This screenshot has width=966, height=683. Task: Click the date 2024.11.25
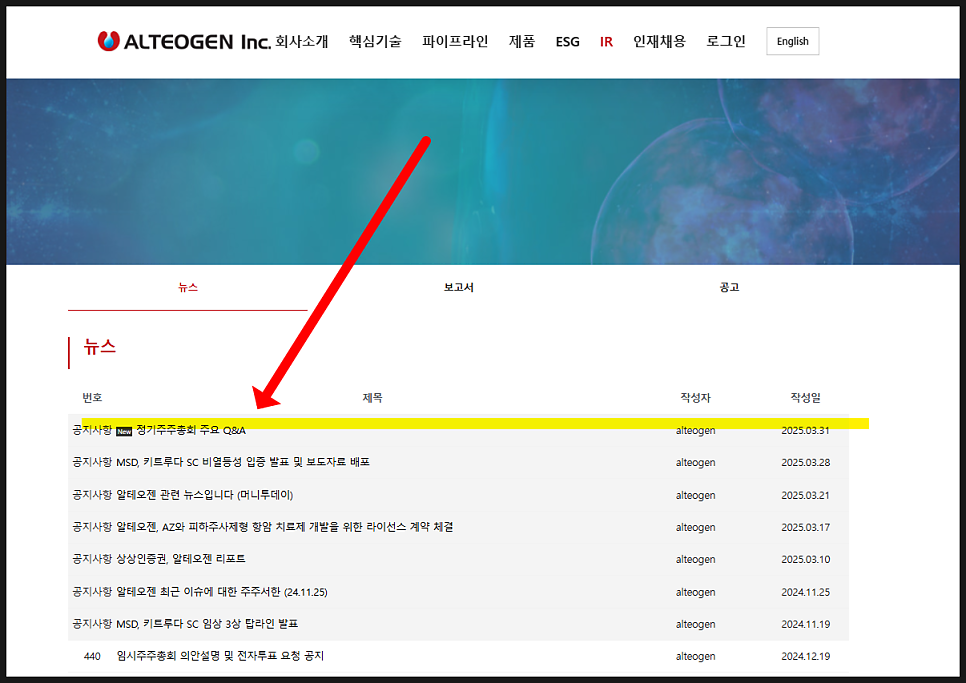click(806, 592)
